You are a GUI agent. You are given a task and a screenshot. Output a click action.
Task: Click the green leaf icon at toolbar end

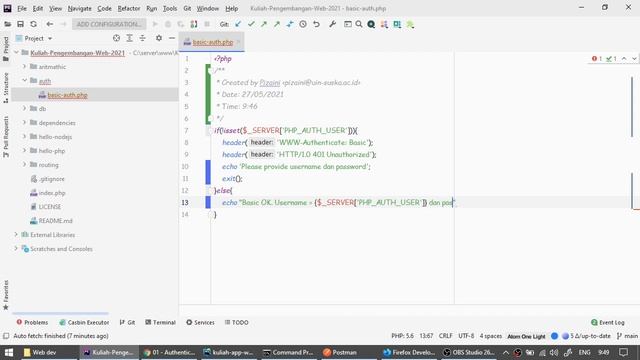pyautogui.click(x=410, y=24)
